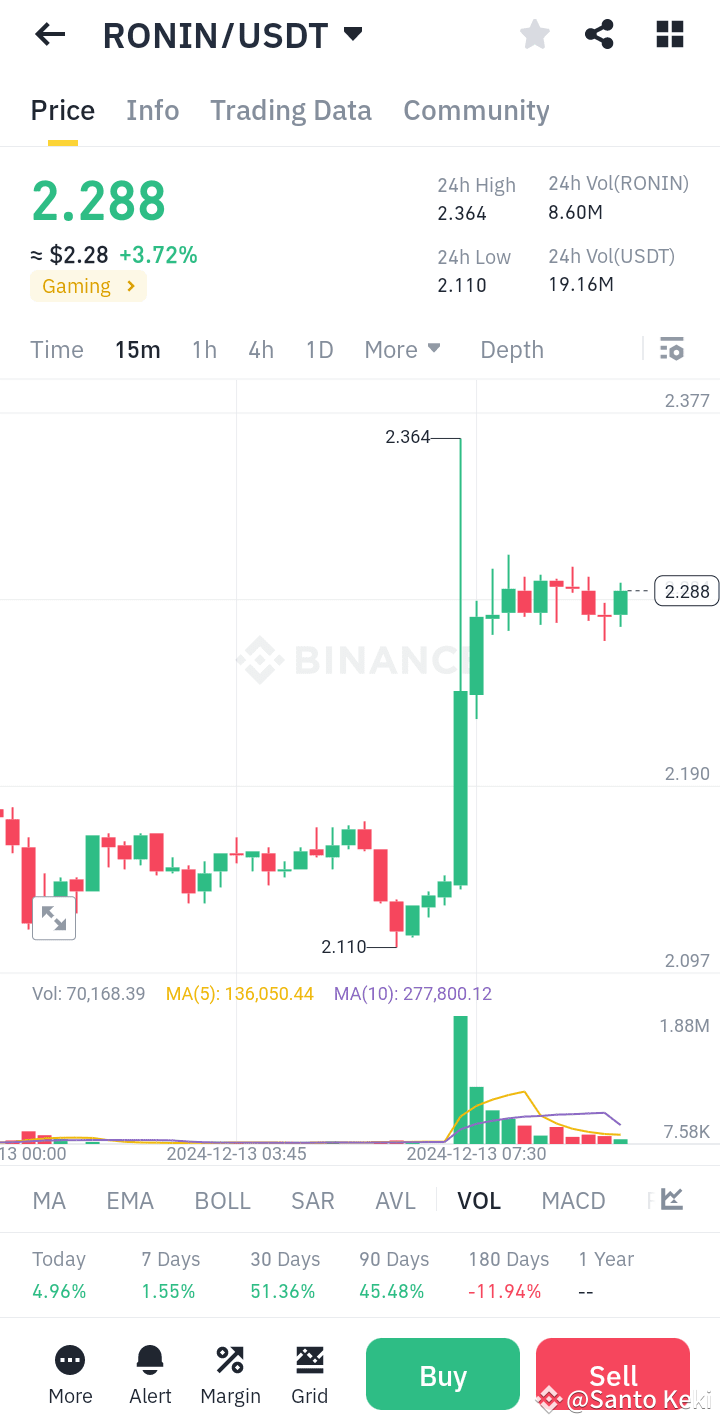720x1423 pixels.
Task: Open the share icon
Action: click(599, 34)
